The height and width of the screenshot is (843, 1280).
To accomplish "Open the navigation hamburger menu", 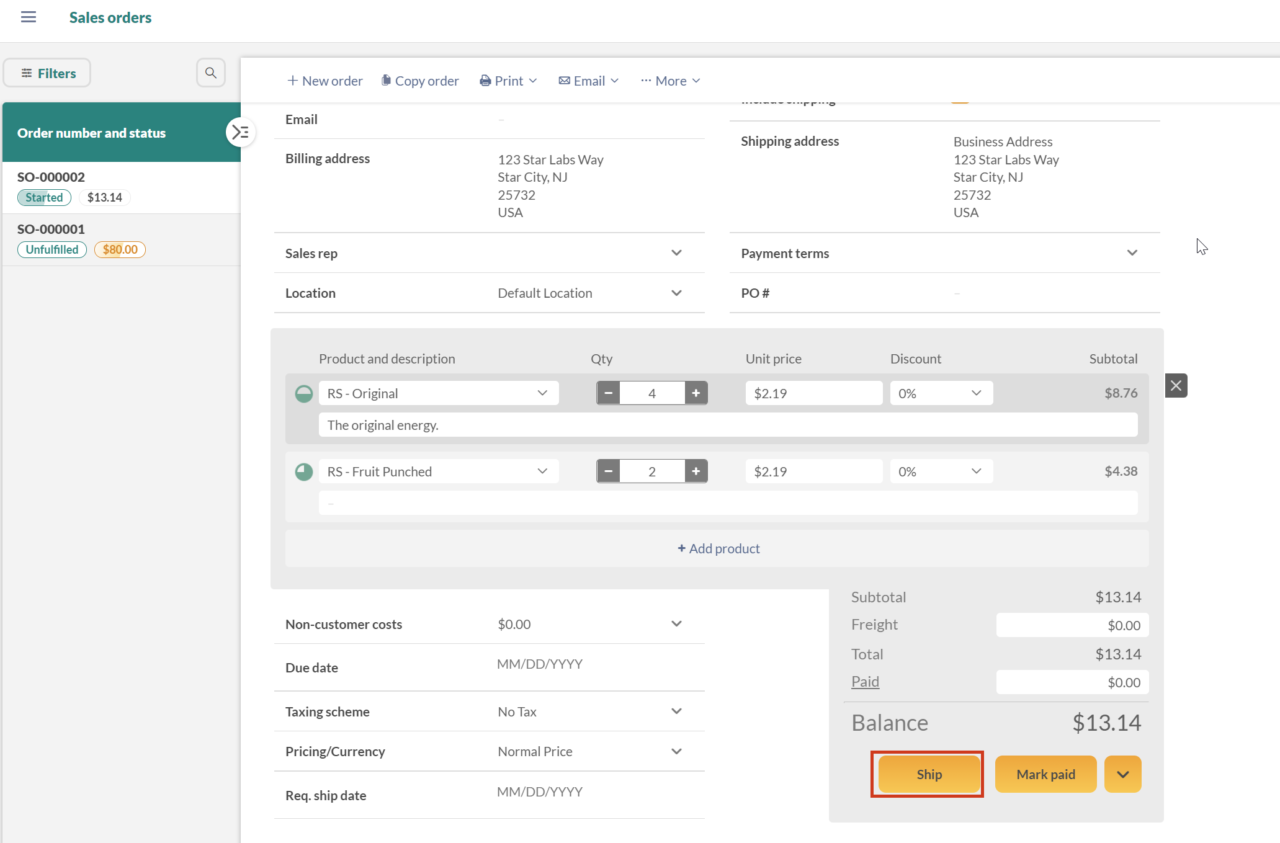I will [x=27, y=16].
